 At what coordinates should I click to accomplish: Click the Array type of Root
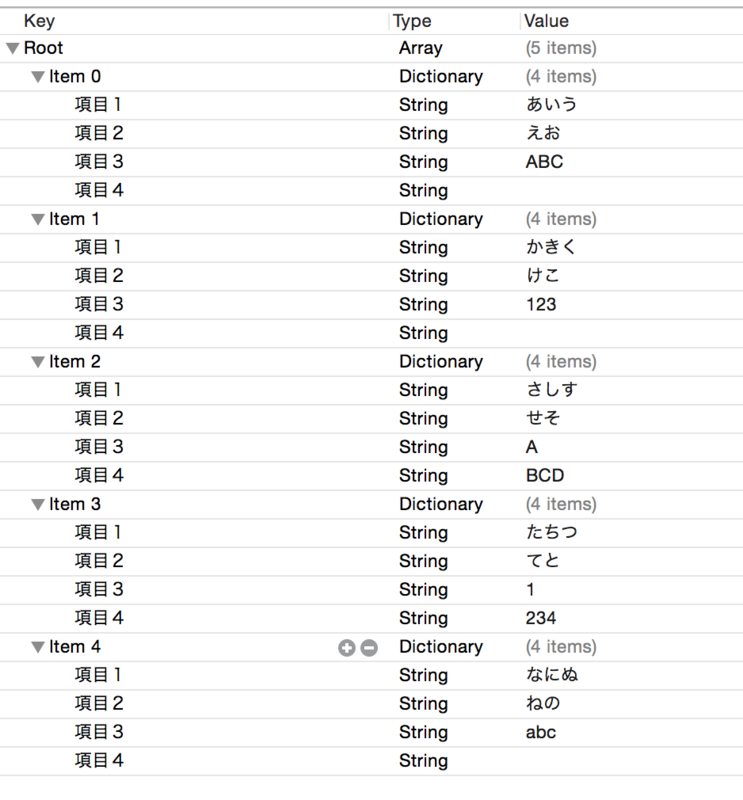tap(421, 48)
